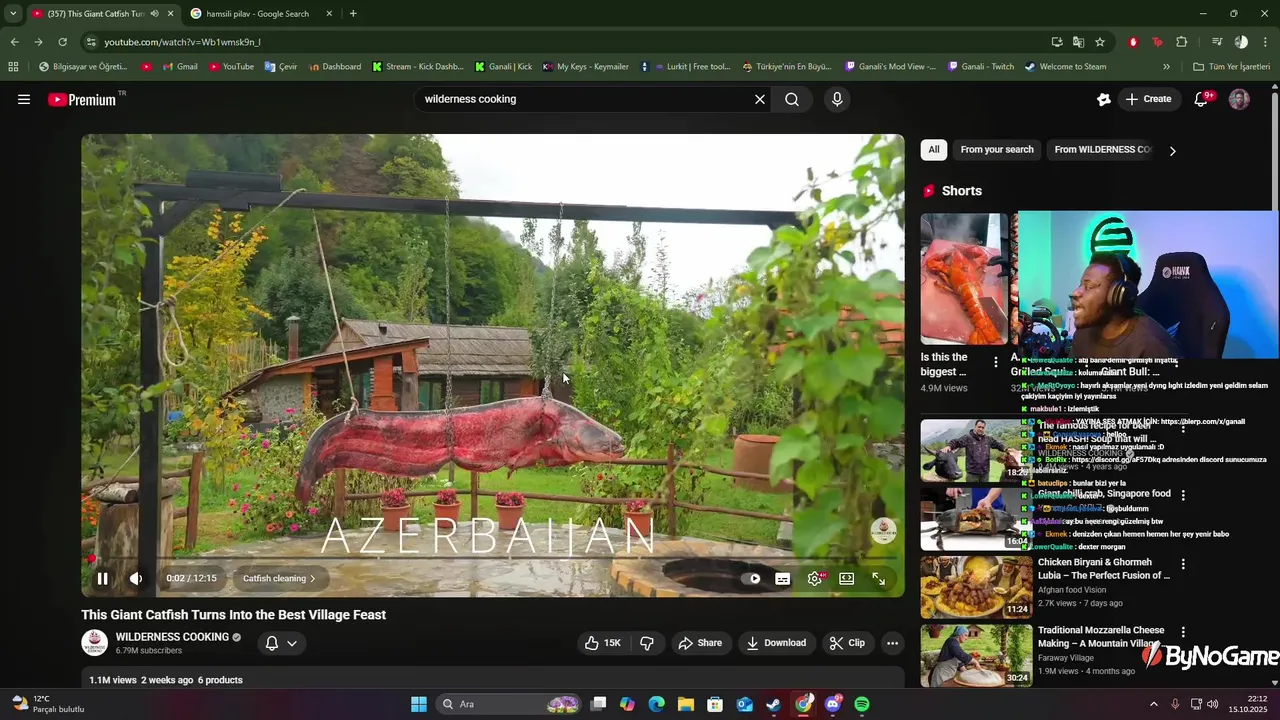The height and width of the screenshot is (720, 1280).
Task: Open the browser extensions puzzle icon
Action: (x=1181, y=42)
